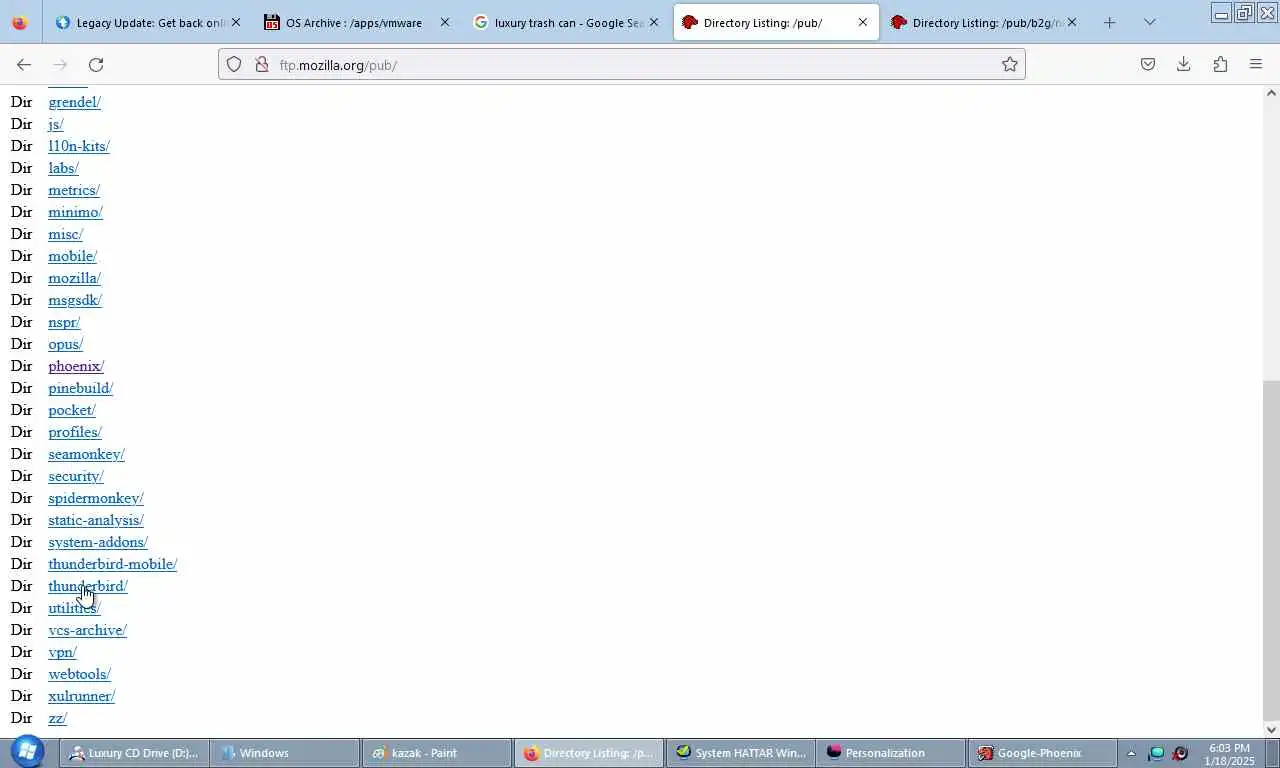This screenshot has height=768, width=1280.
Task: Open the mobile/ directory link
Action: (72, 256)
